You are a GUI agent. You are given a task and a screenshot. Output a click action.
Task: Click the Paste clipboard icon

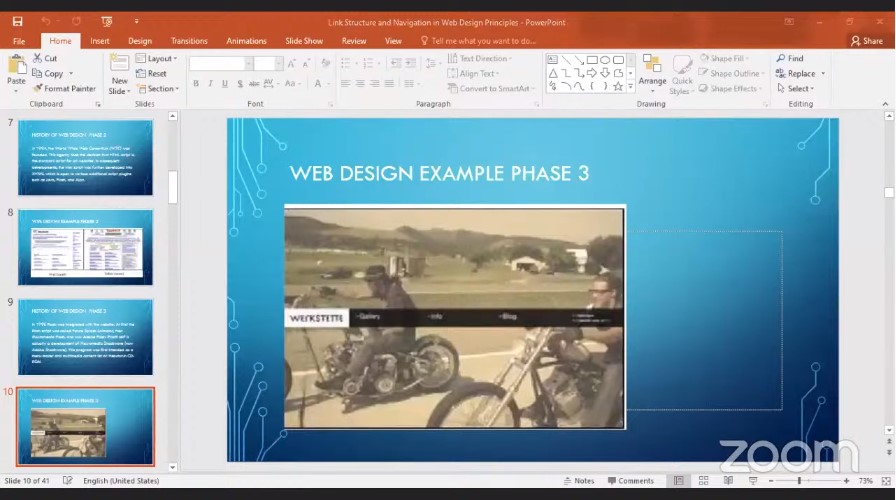(16, 65)
